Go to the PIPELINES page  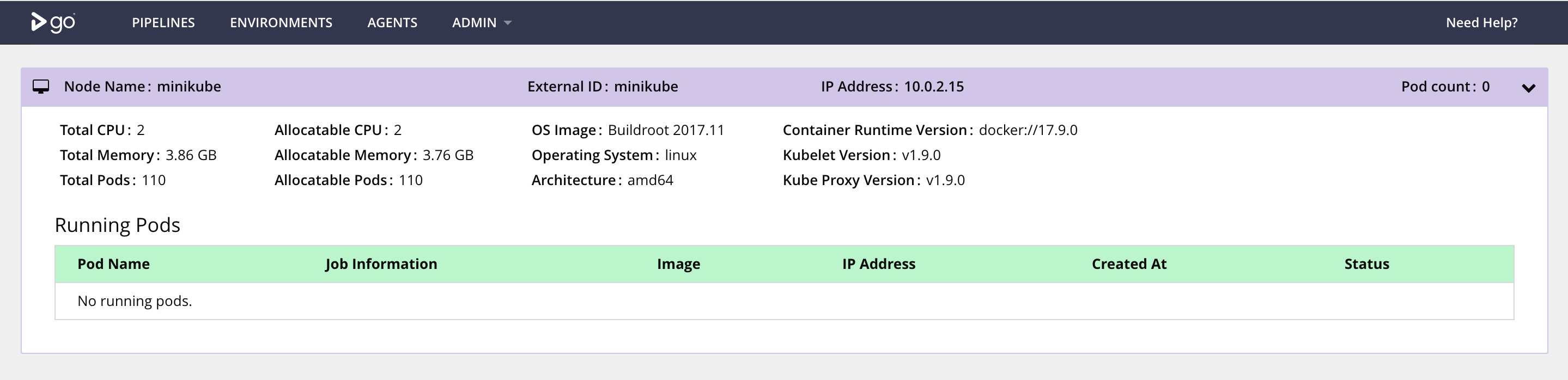163,22
